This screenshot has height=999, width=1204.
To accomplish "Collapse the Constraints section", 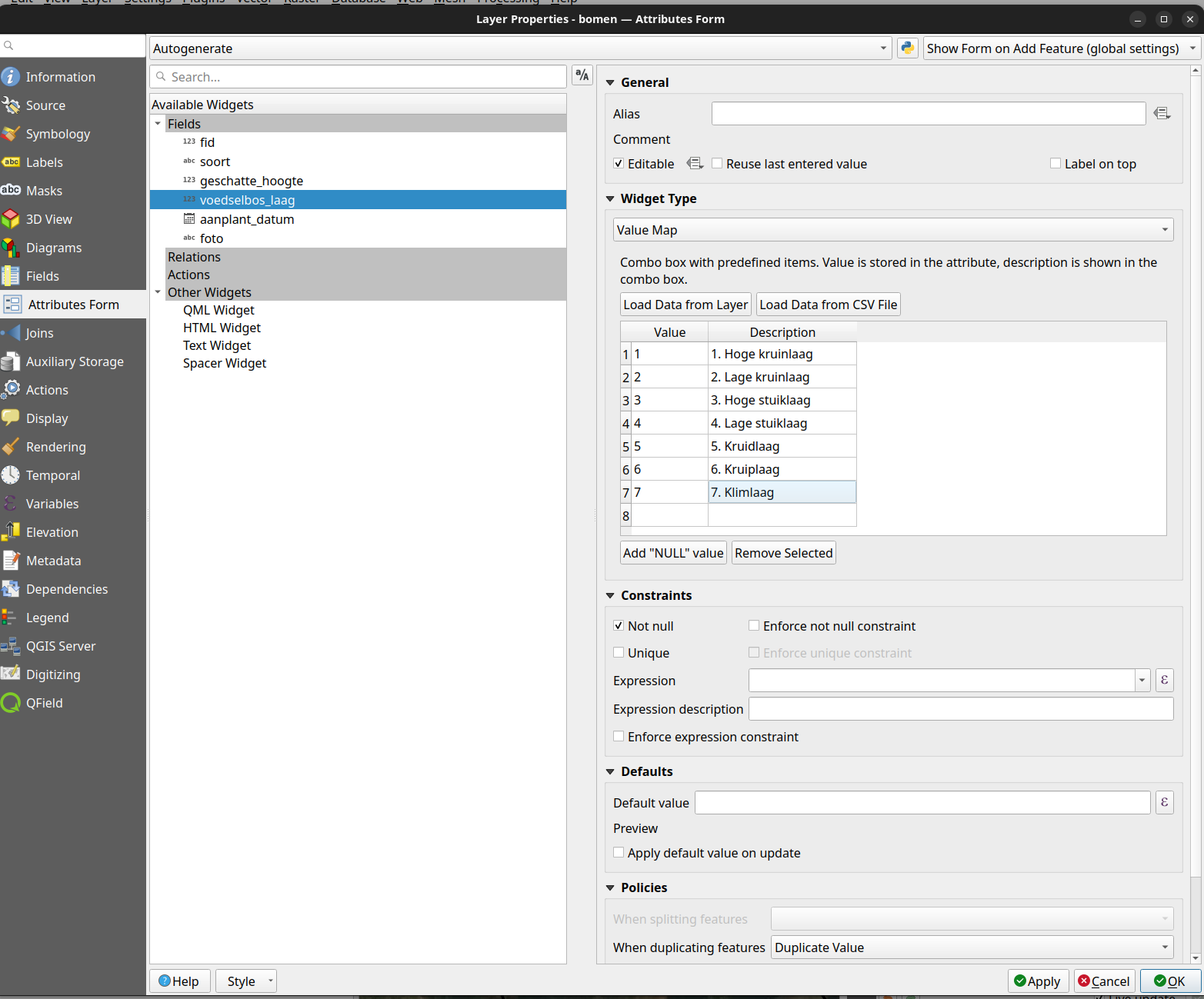I will tap(610, 595).
